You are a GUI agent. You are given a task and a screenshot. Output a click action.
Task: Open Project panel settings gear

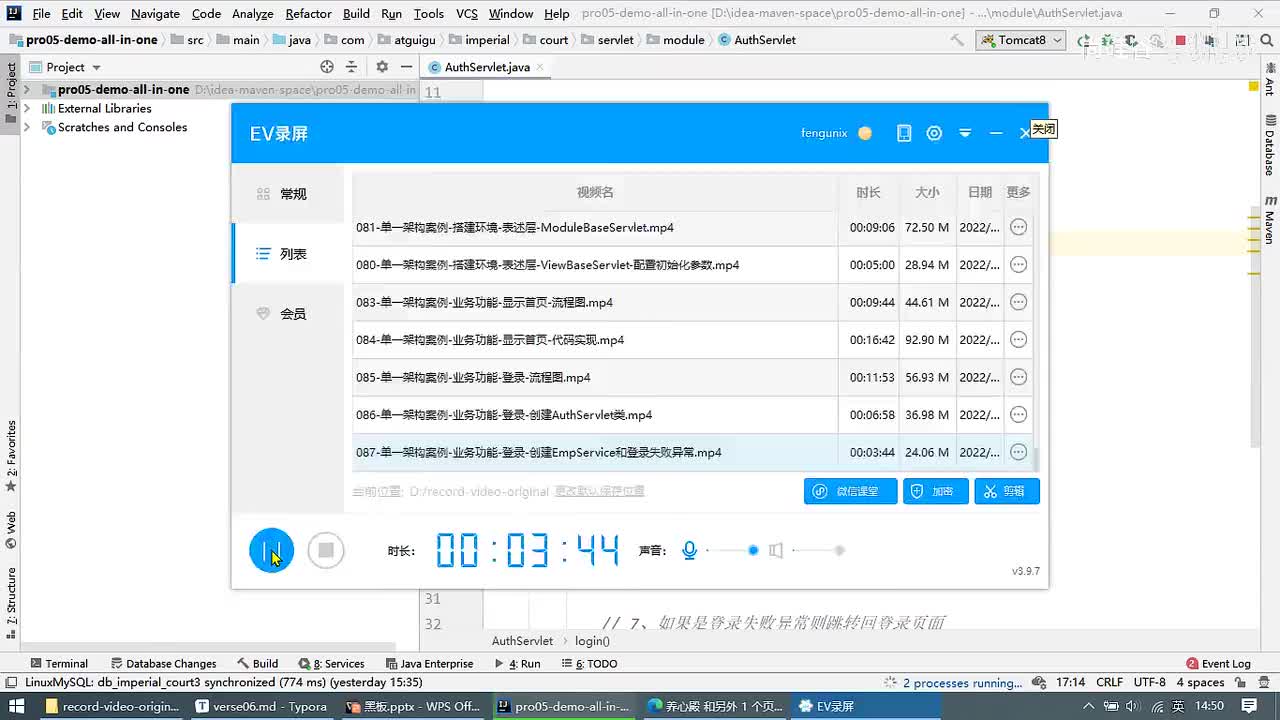[x=381, y=67]
